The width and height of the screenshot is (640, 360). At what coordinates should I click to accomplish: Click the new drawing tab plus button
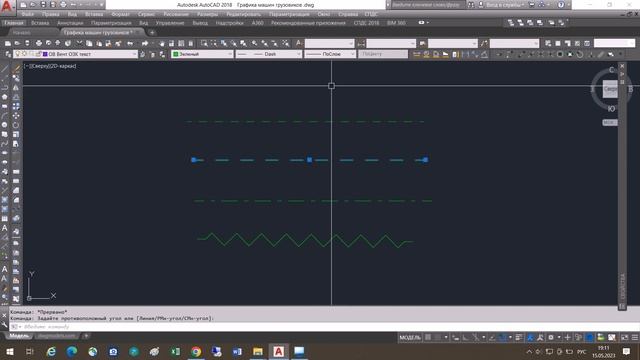pos(152,33)
